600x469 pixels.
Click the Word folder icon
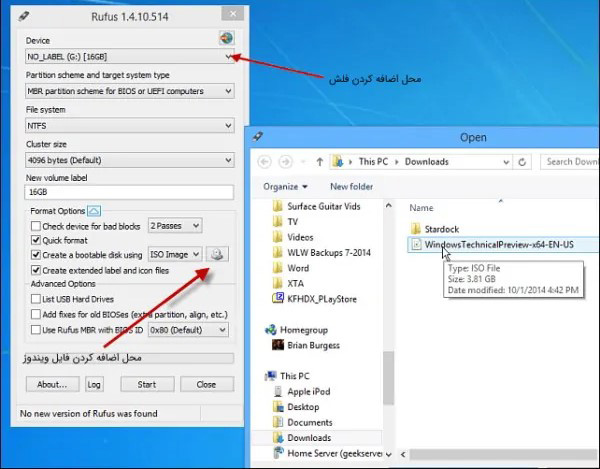point(277,268)
